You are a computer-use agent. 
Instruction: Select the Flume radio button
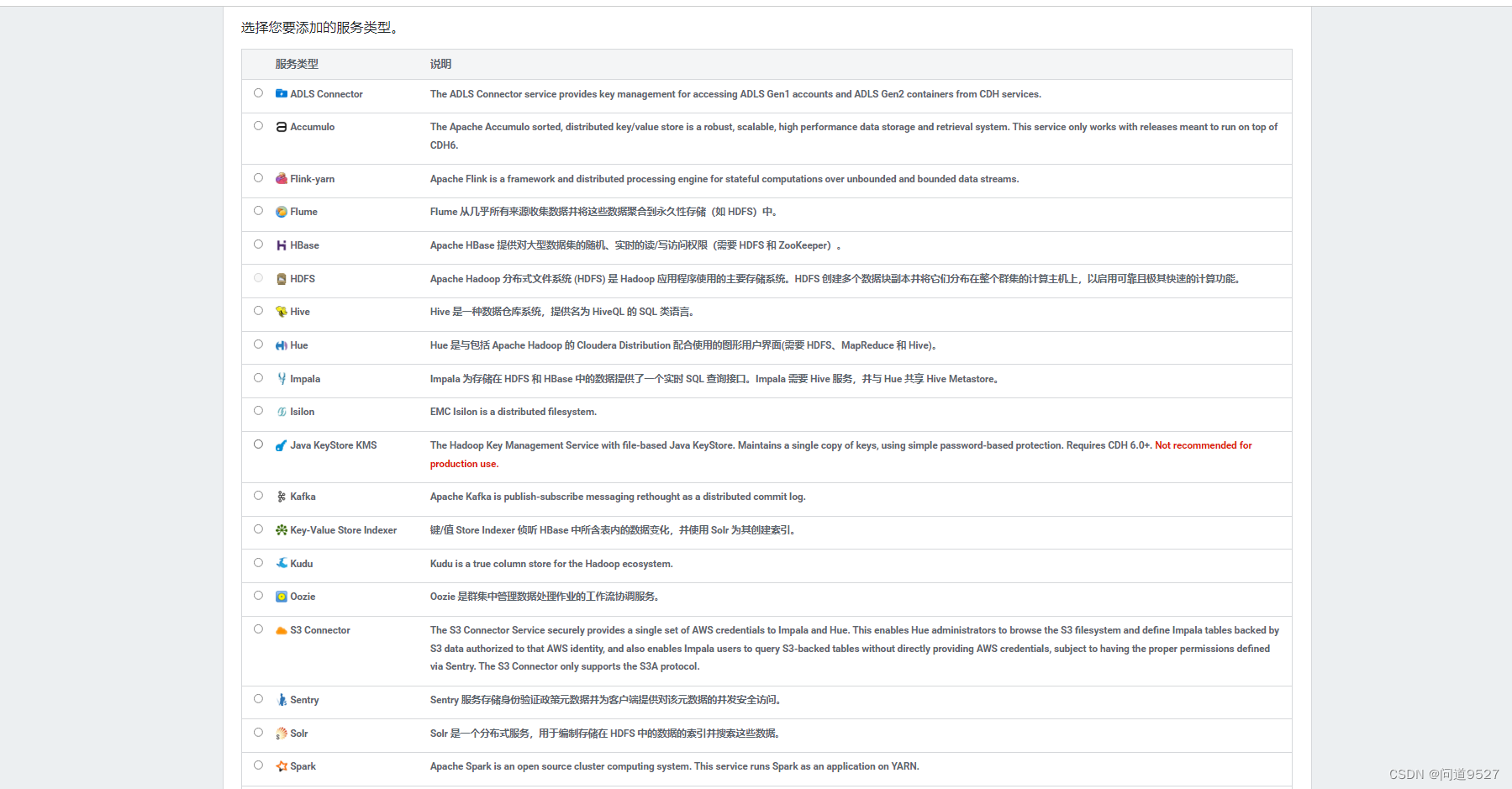[x=258, y=211]
